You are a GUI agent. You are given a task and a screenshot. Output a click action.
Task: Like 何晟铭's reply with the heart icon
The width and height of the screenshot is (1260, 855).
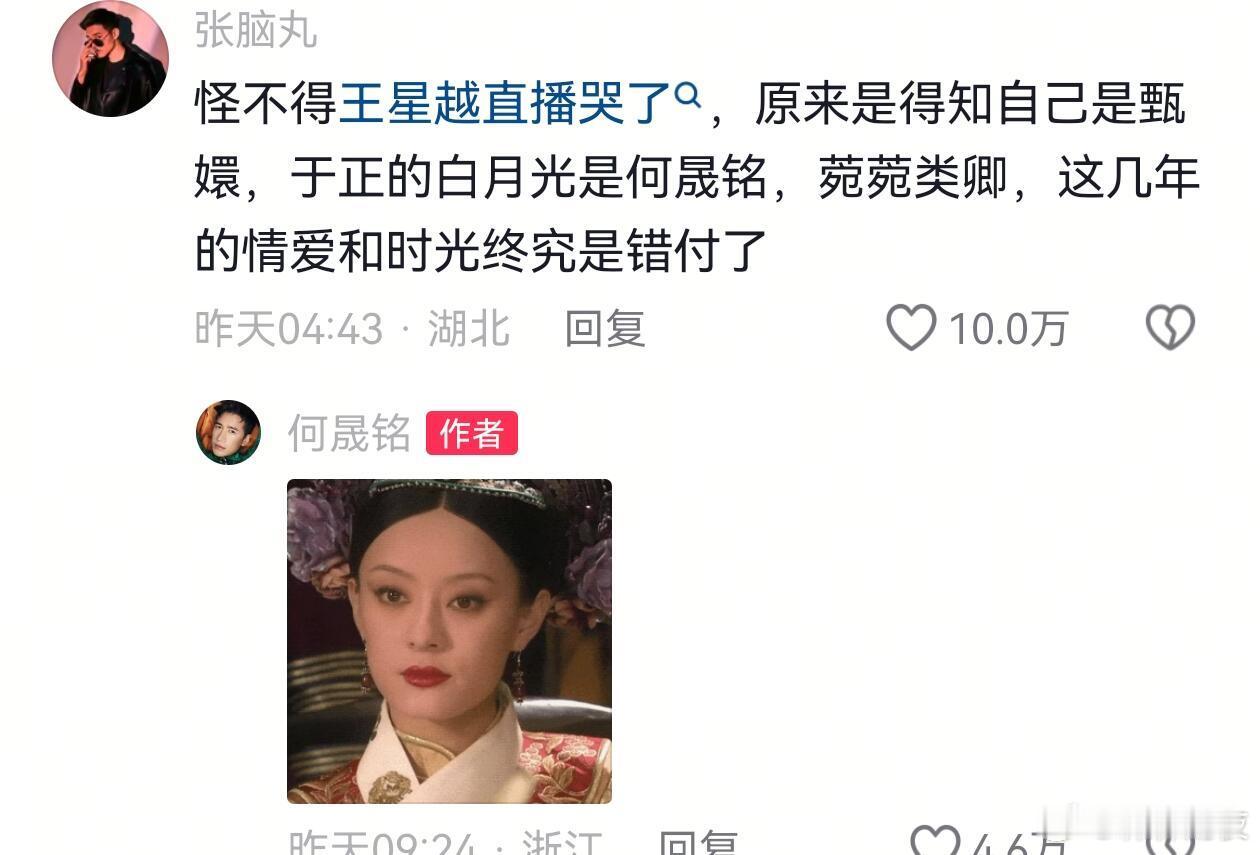tap(936, 843)
